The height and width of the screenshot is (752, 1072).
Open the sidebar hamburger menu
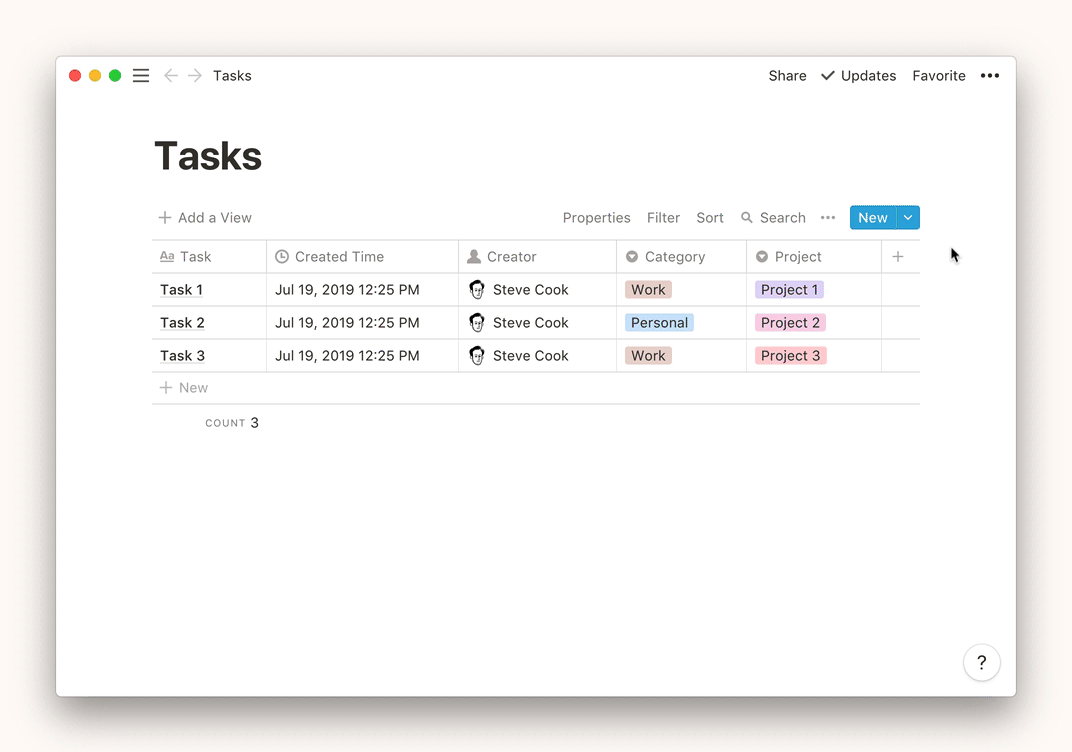tap(141, 76)
